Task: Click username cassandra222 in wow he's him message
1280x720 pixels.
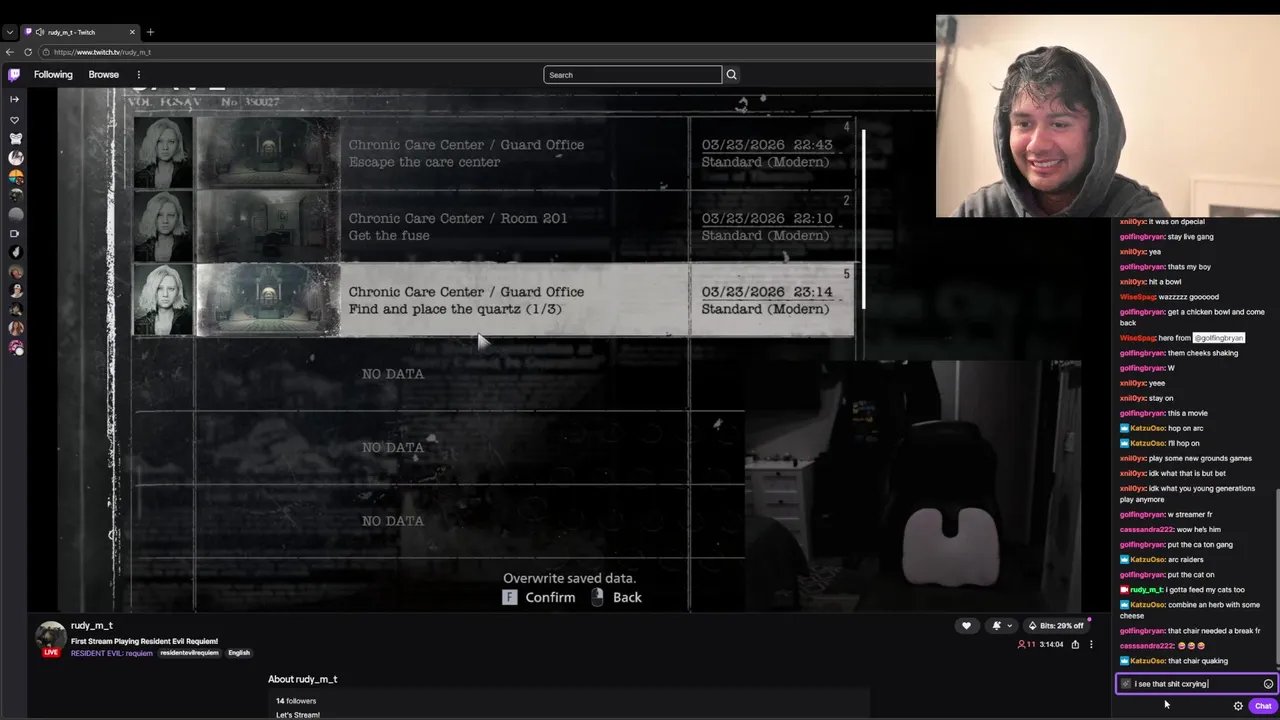Action: coord(1142,530)
